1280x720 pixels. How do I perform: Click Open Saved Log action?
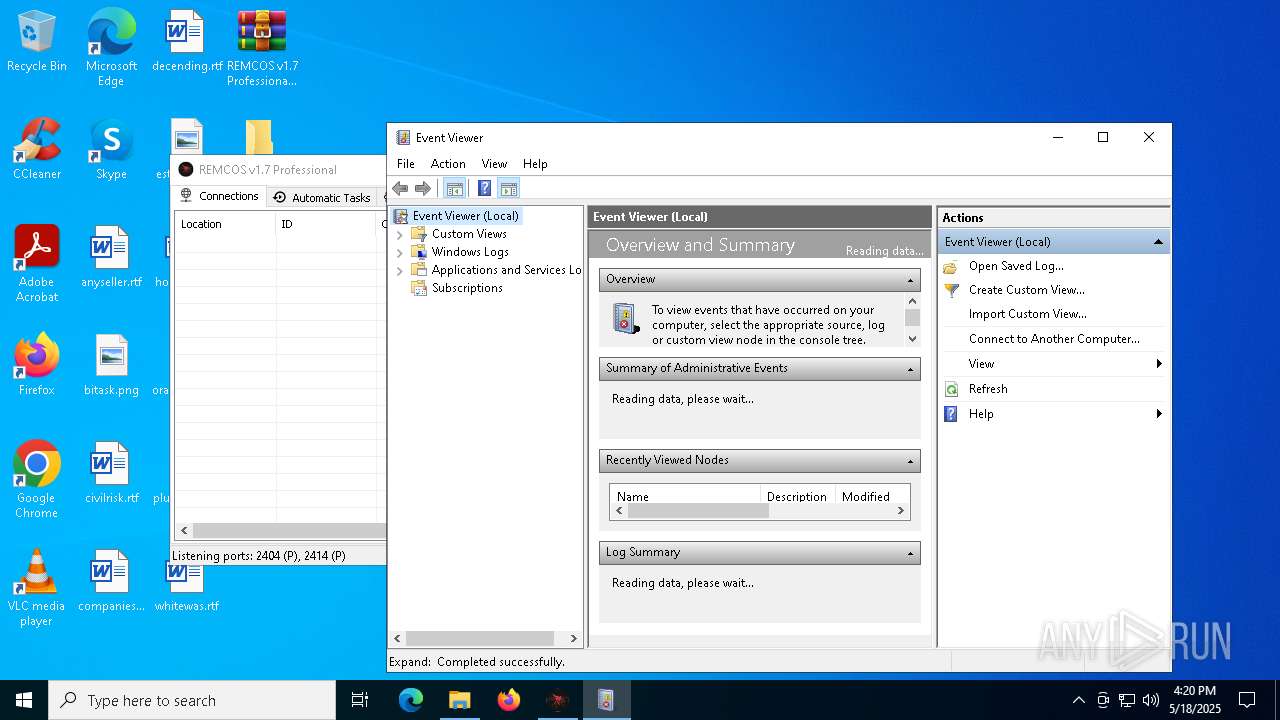pyautogui.click(x=1016, y=265)
